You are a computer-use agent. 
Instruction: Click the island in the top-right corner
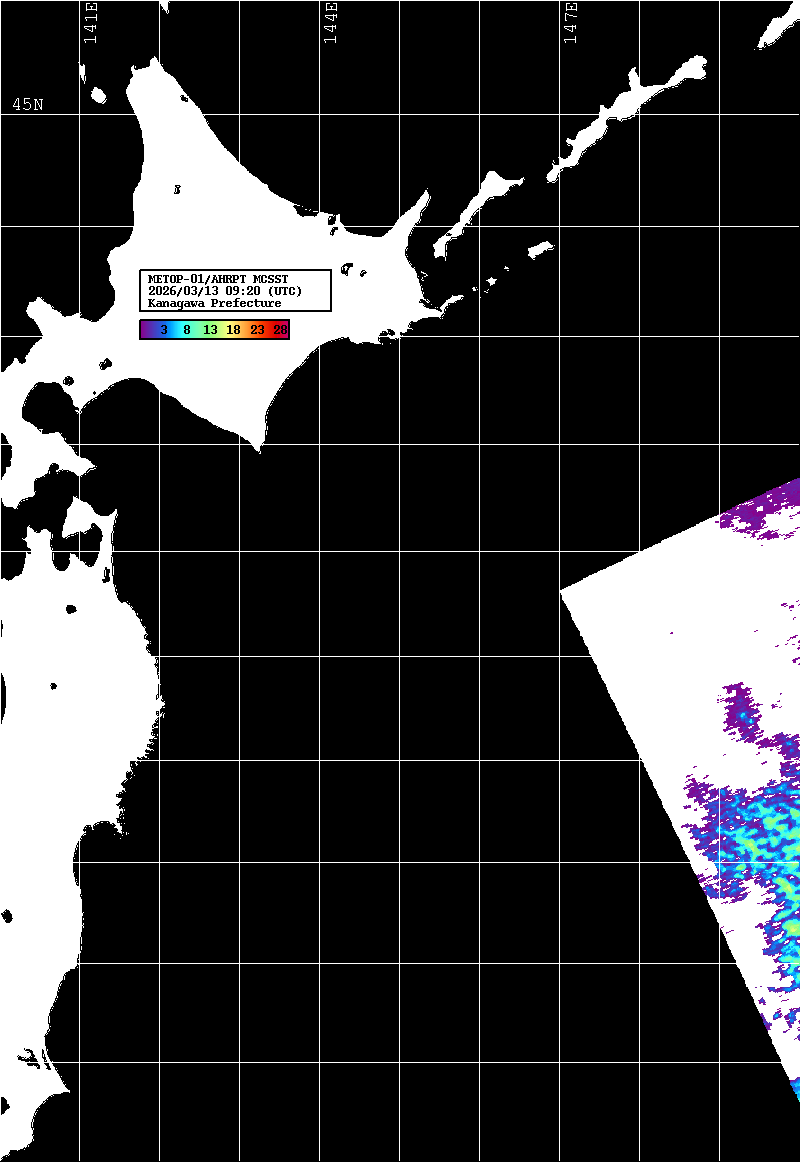click(777, 32)
